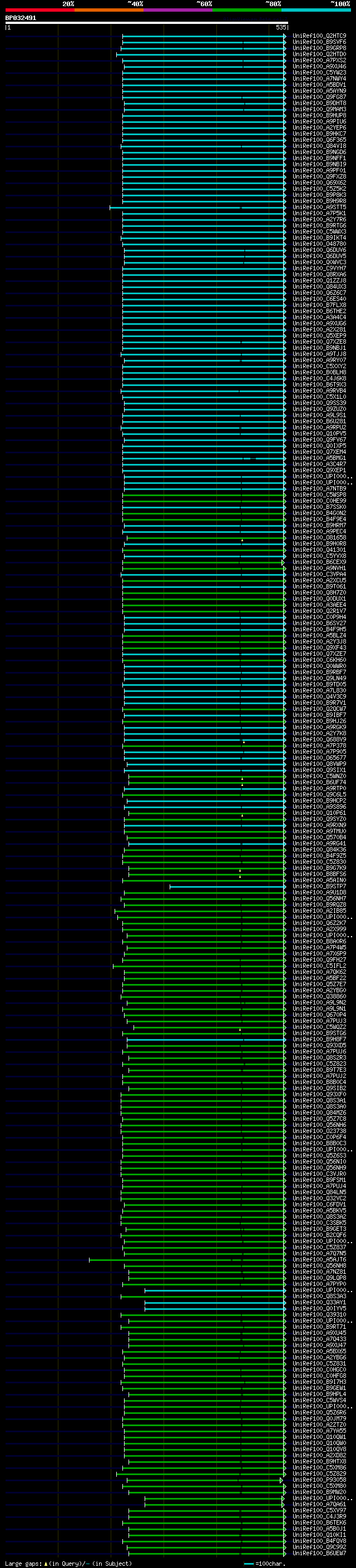356x1568 pixels.
Task: Click UniRef100_Q84VI8 label
Action: (319, 146)
